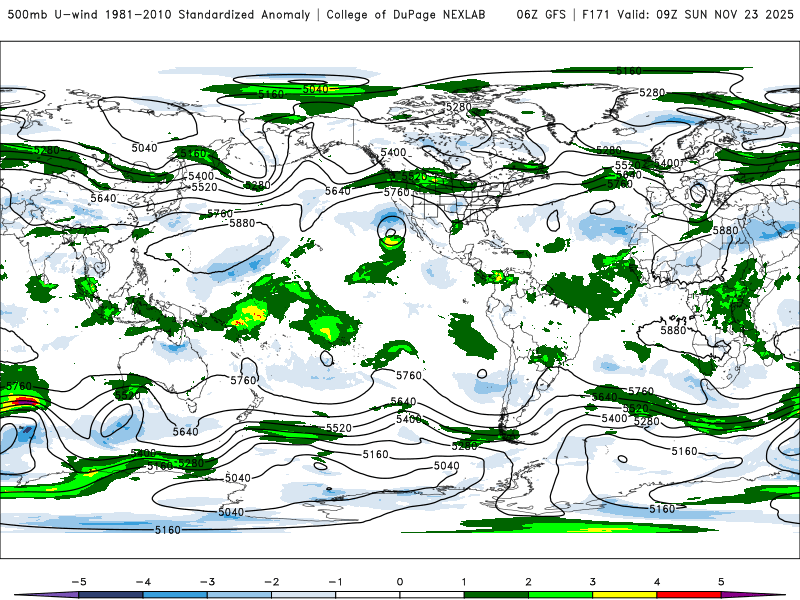Screen dimensions: 800x600
Task: Select the -3 label on the color scale
Action: (x=207, y=582)
